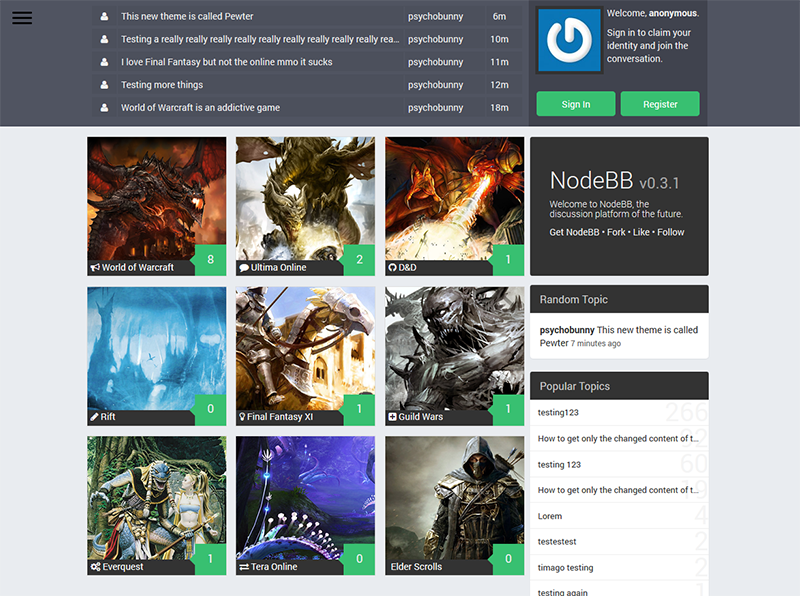Open random topic 'This new theme is called Pewter'
The image size is (800, 596).
click(619, 336)
